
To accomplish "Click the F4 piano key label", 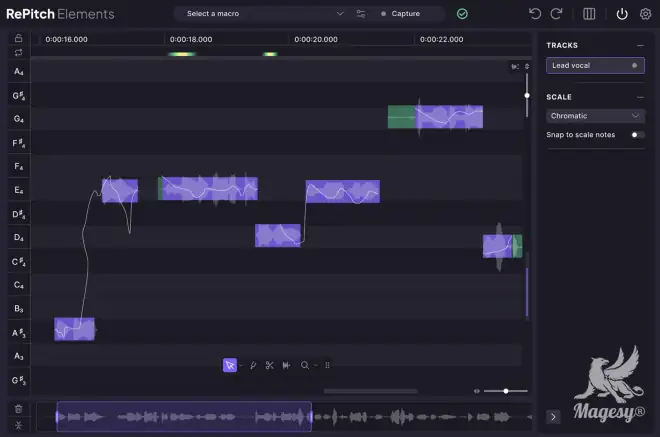I will point(19,166).
